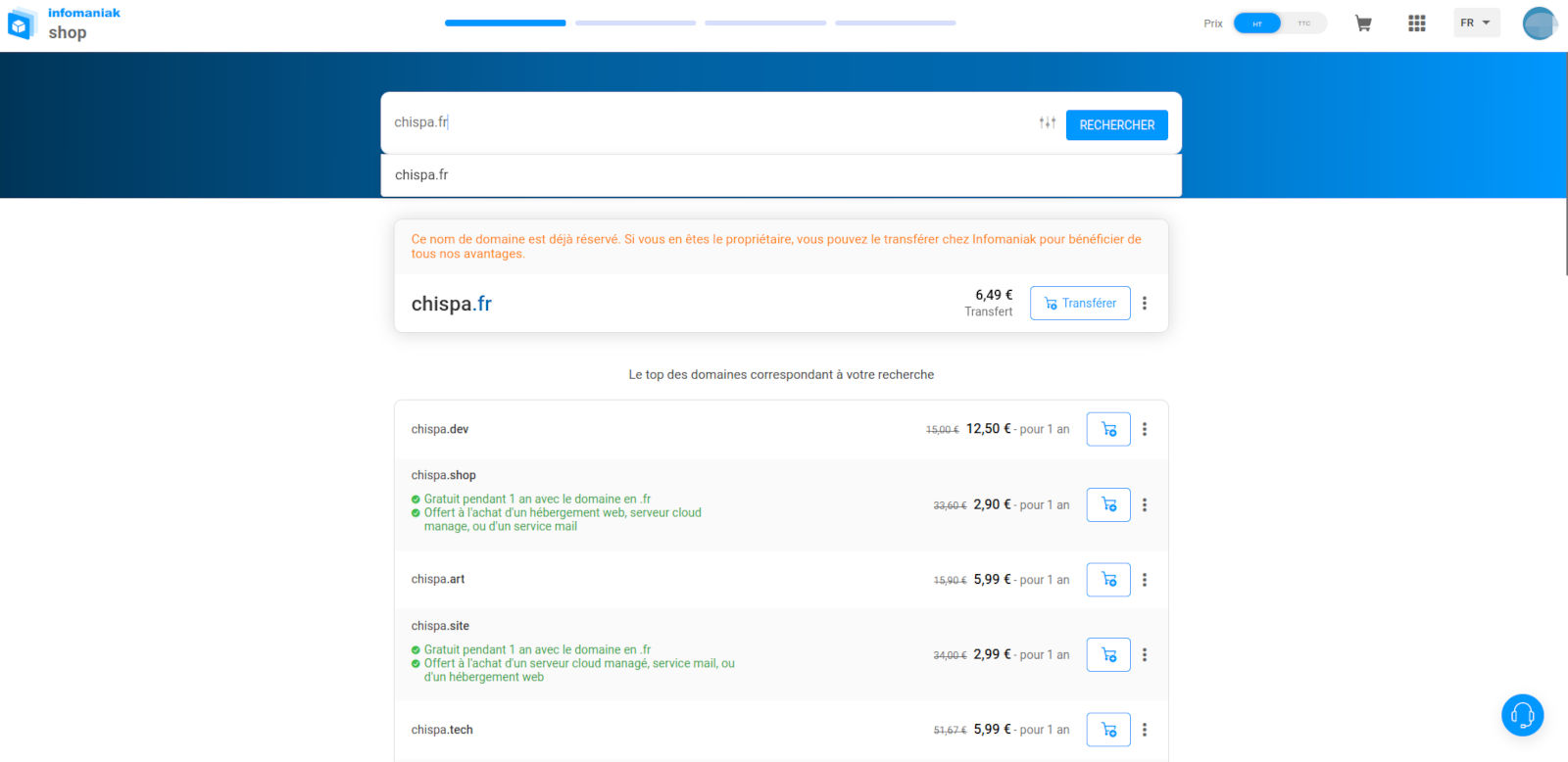Switch price display to TTC
Viewport: 1568px width, 762px height.
(x=1303, y=24)
